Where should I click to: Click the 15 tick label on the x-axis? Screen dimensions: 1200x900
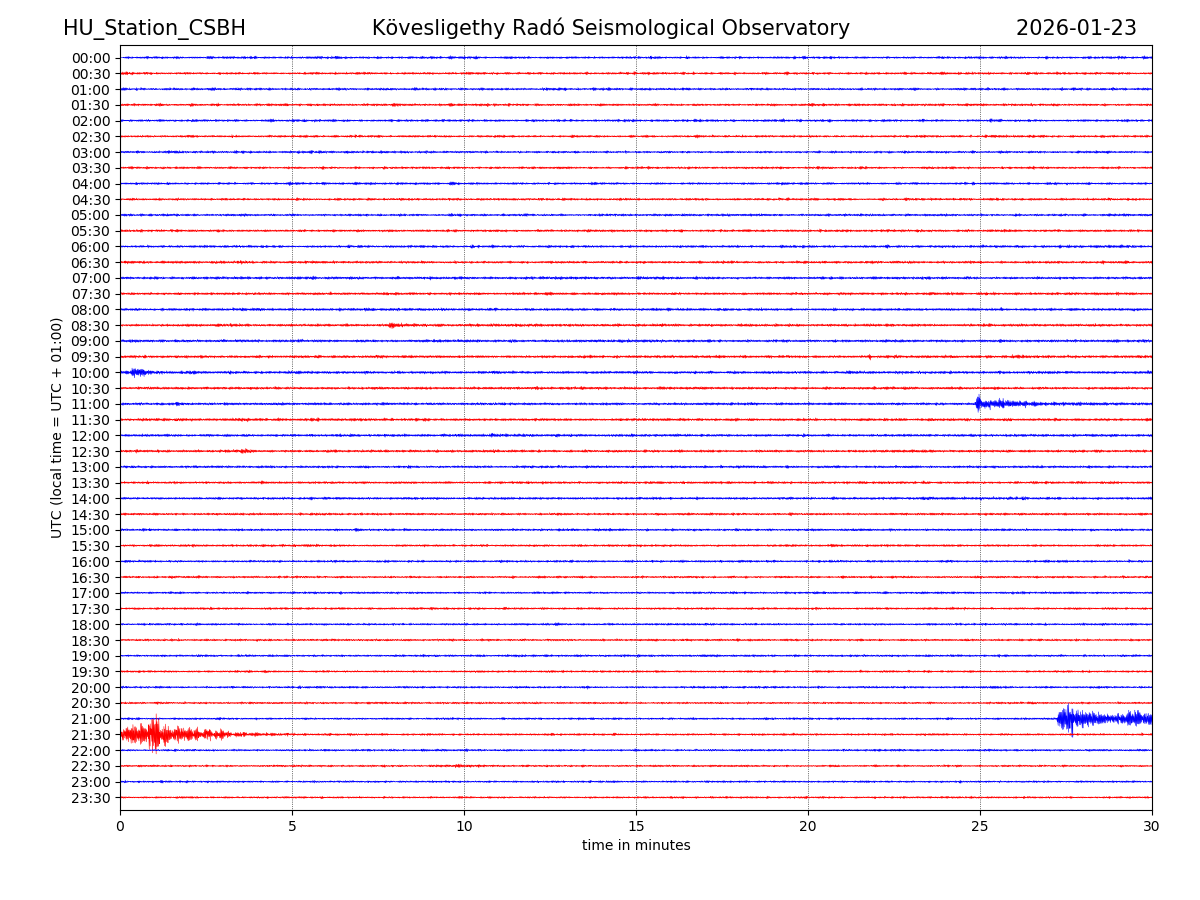[636, 827]
